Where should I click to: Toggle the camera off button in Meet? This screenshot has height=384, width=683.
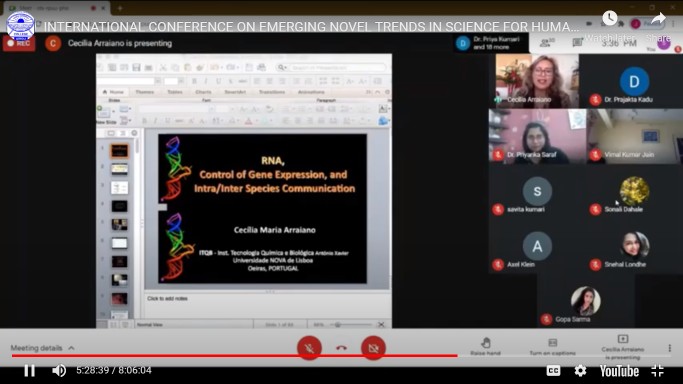pyautogui.click(x=373, y=348)
